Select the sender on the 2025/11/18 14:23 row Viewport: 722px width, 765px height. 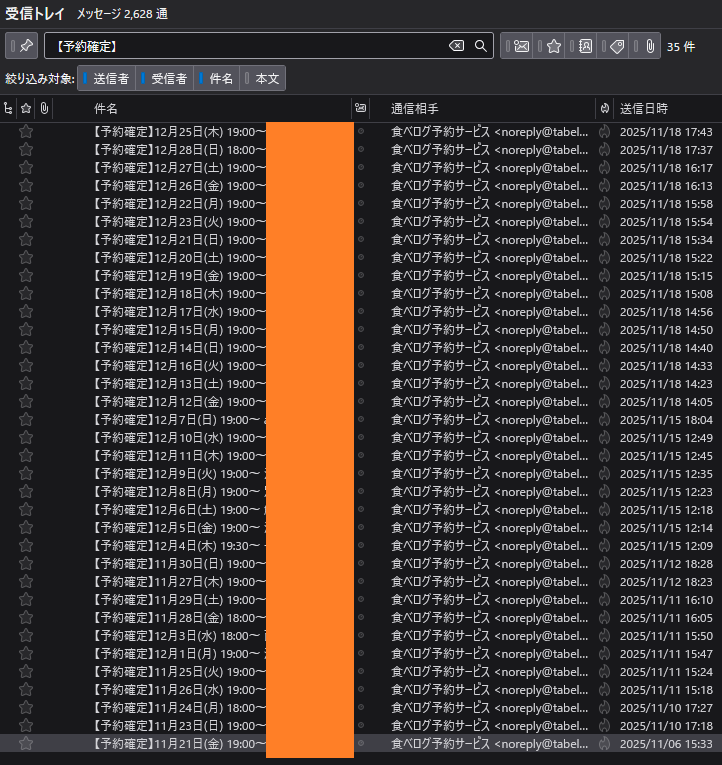489,384
